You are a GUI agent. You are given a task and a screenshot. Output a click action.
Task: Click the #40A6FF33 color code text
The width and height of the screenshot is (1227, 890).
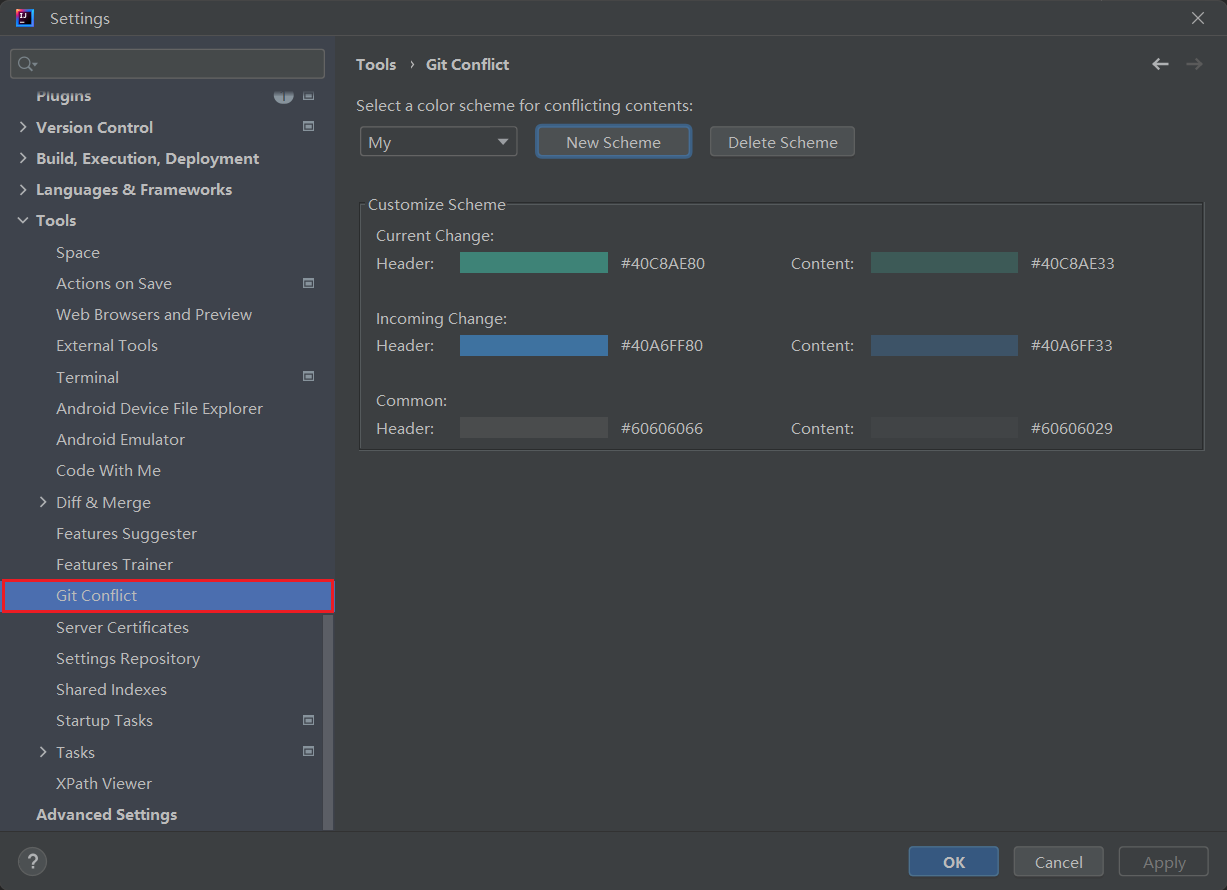(1071, 346)
